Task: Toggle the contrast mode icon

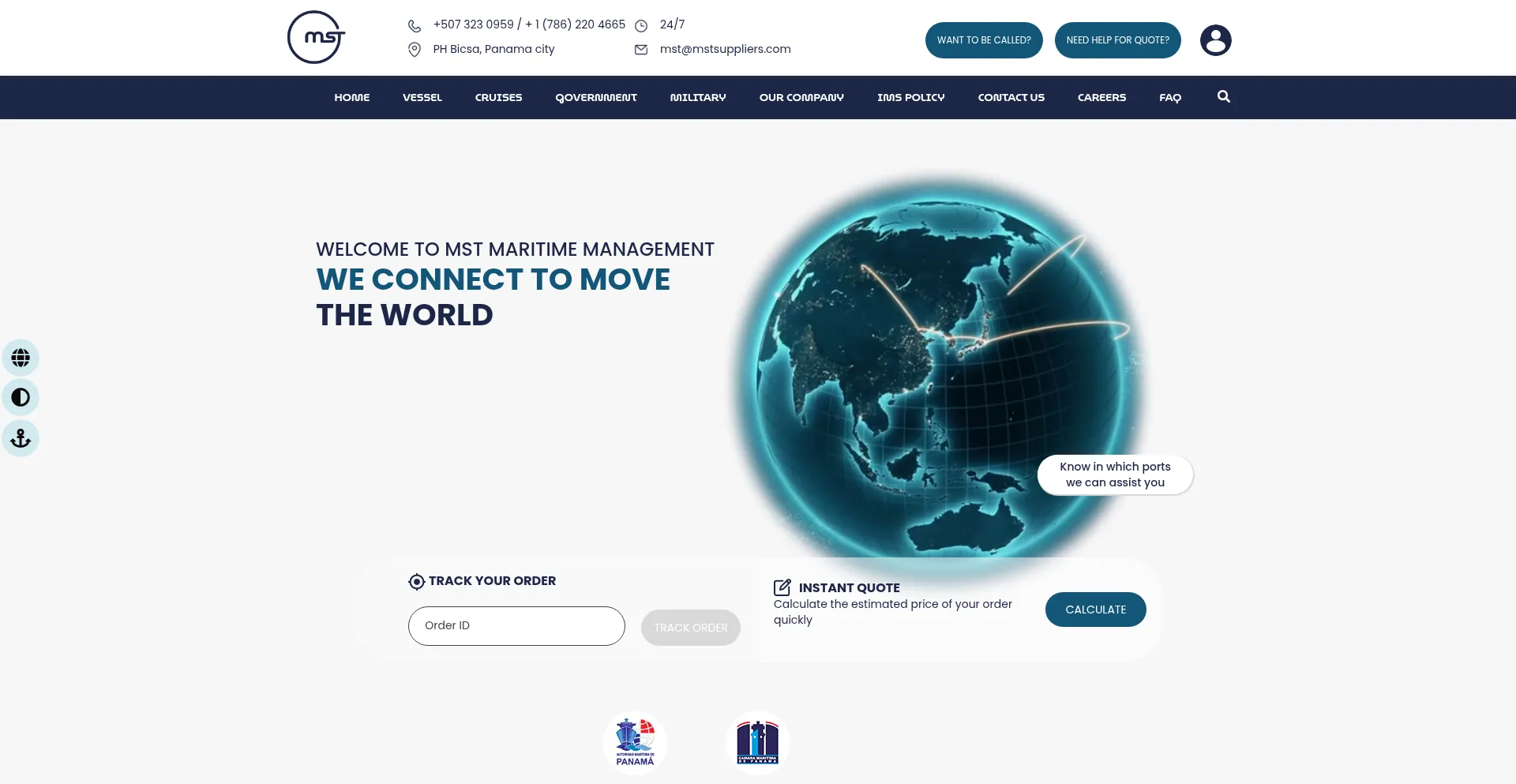Action: point(21,397)
